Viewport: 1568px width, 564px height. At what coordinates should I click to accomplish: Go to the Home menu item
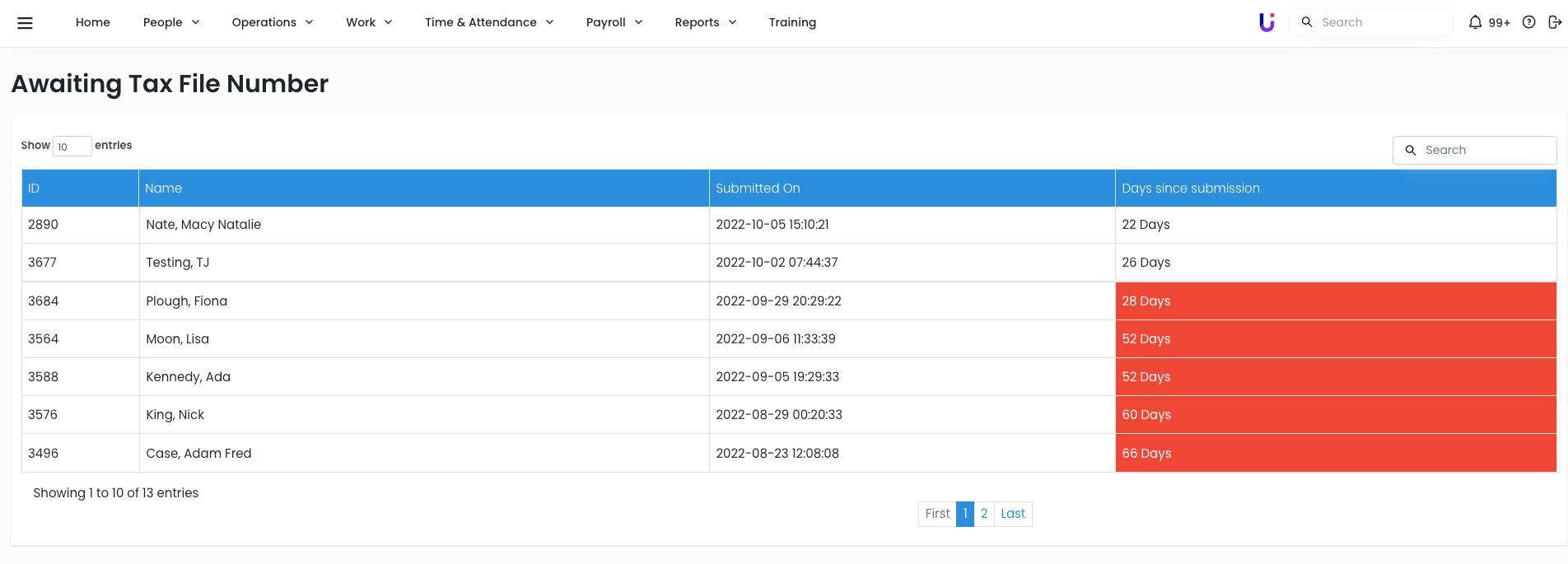click(93, 22)
